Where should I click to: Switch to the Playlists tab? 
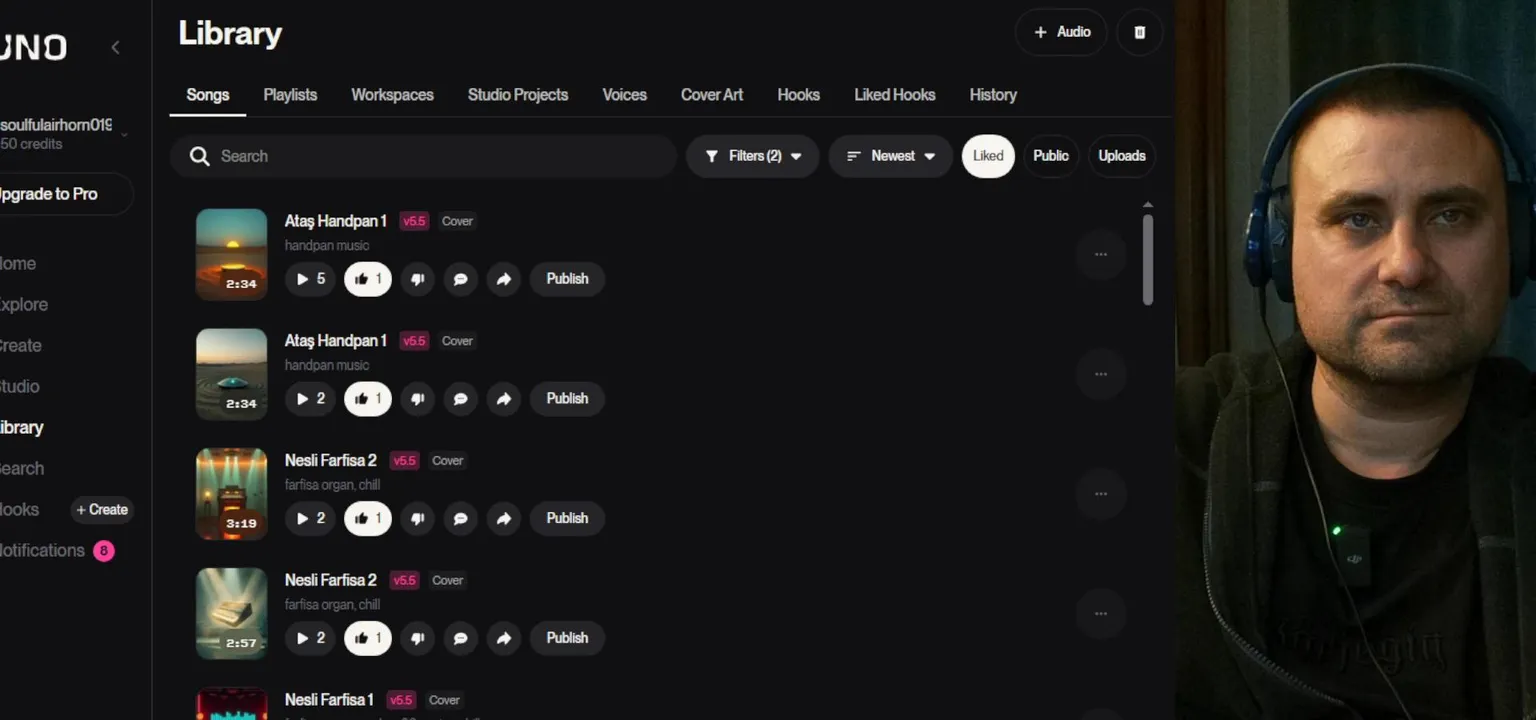pyautogui.click(x=290, y=95)
